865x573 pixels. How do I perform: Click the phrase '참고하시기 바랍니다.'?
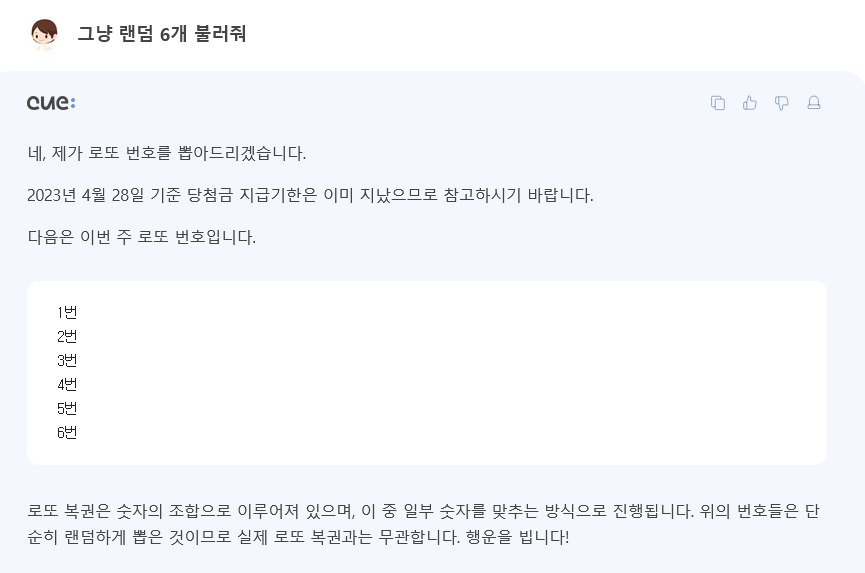[519, 195]
